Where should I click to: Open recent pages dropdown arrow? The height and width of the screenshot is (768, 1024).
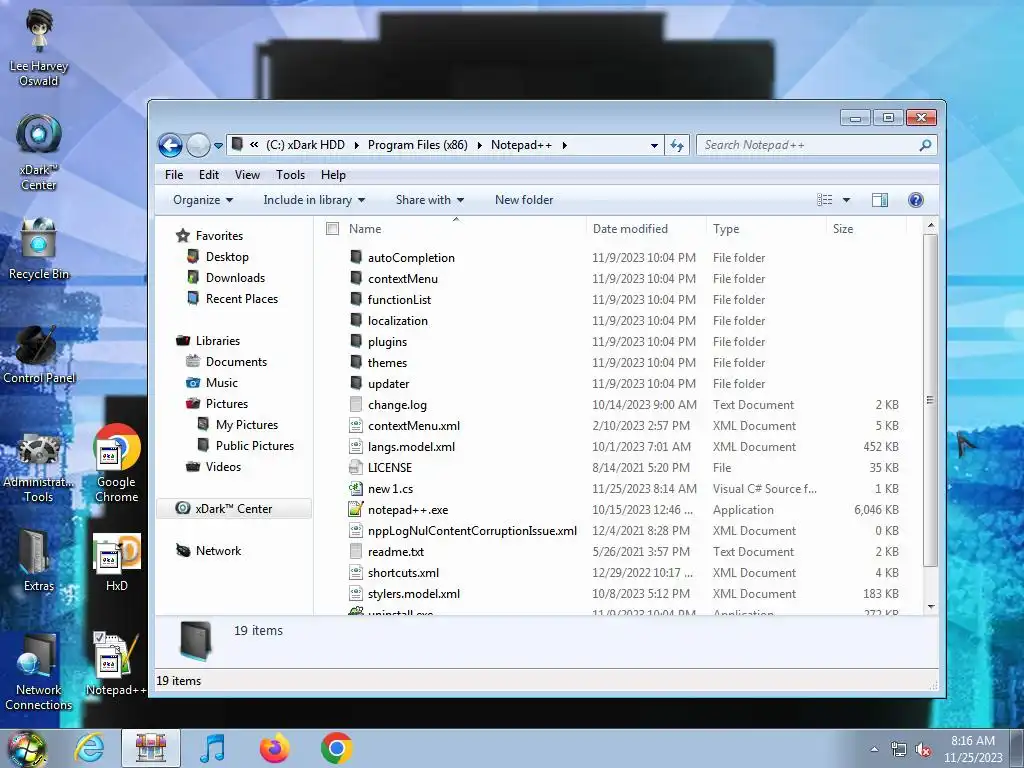point(218,146)
